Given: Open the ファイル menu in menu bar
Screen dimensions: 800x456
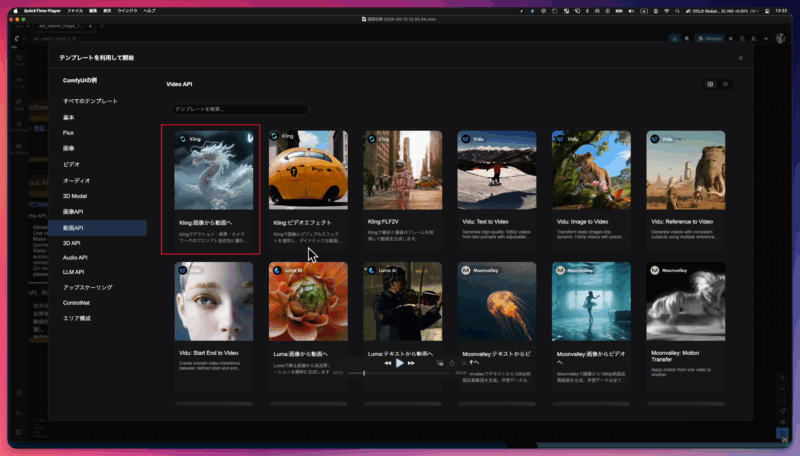Looking at the screenshot, I should [75, 10].
